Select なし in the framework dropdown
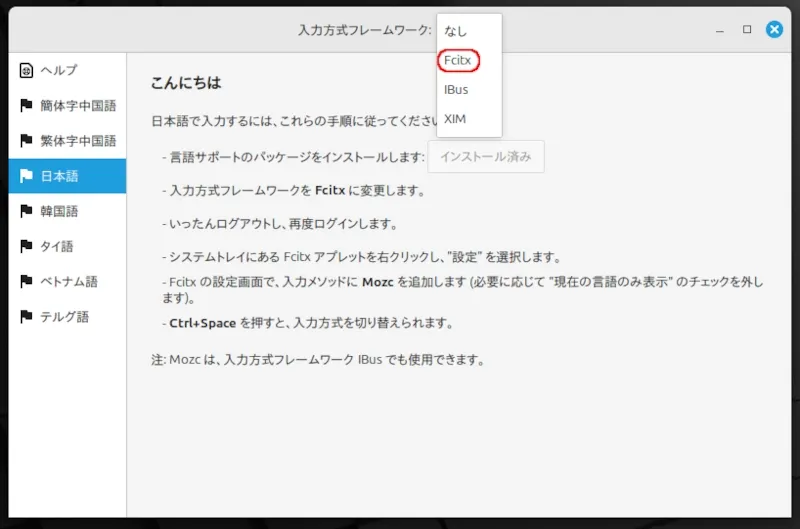Image resolution: width=800 pixels, height=529 pixels. [456, 31]
